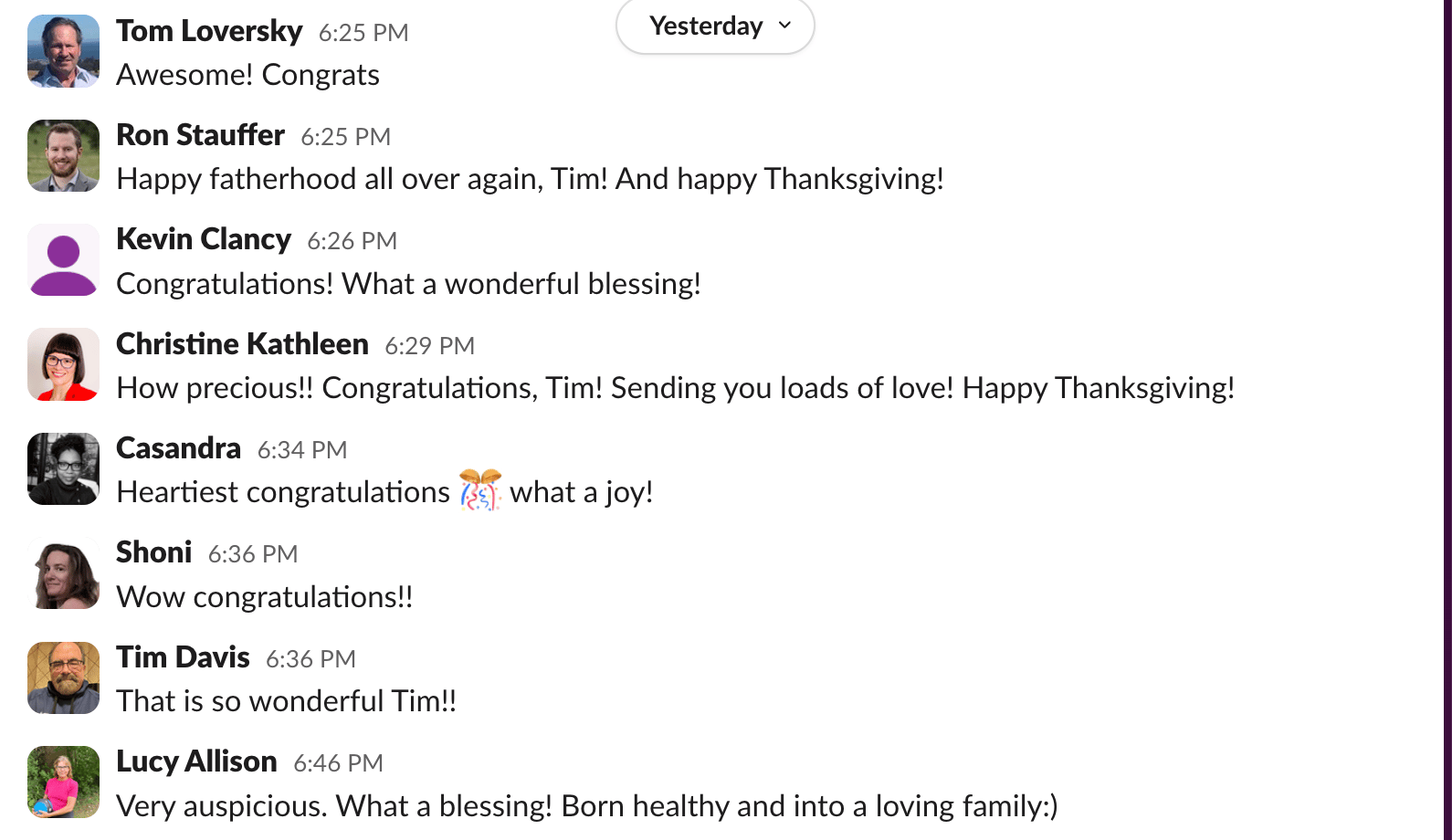Click the 6:29 PM message timestamp
The height and width of the screenshot is (840, 1452).
[429, 346]
